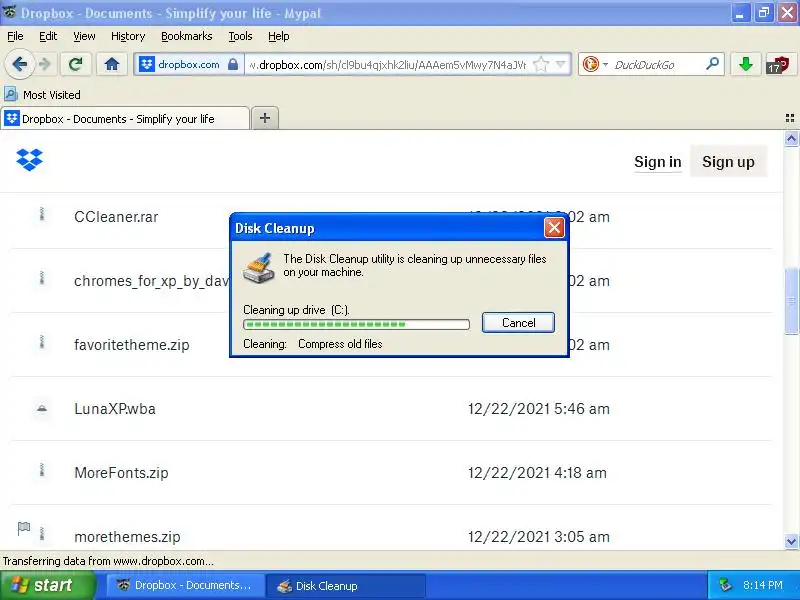Click the system tray icon near the clock
Image resolution: width=800 pixels, height=600 pixels.
pyautogui.click(x=725, y=585)
